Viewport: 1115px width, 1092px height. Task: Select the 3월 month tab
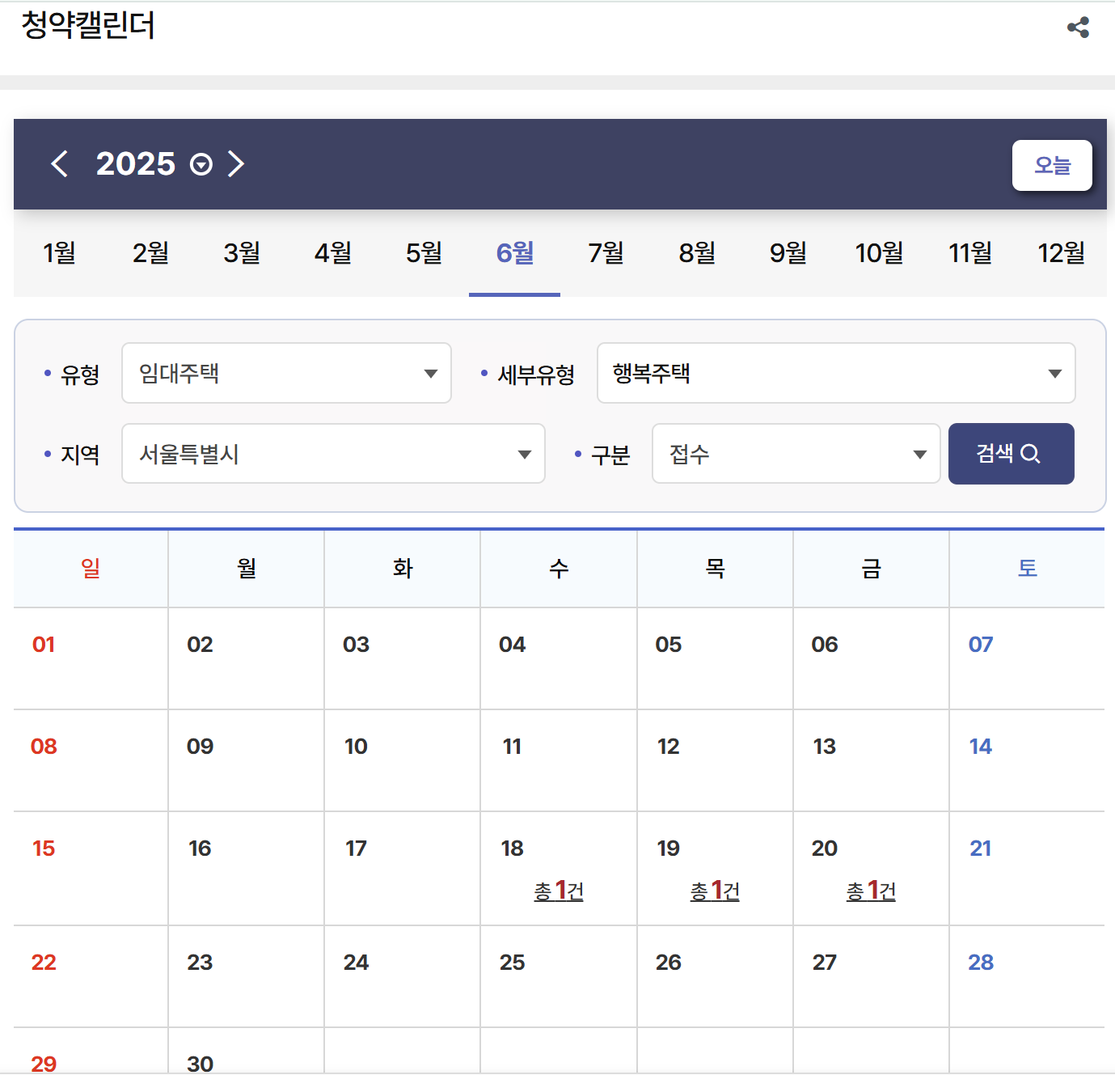[241, 253]
